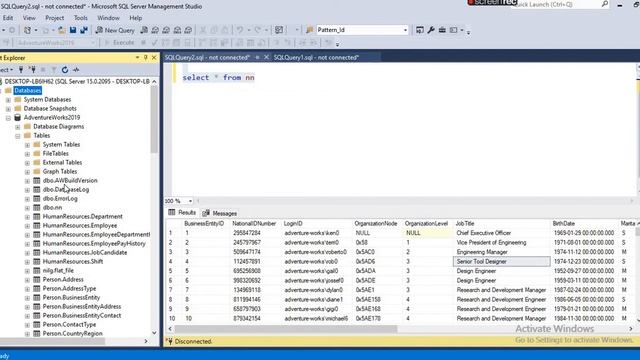Collapse the AdventureWorks2019 database node

tap(8, 118)
